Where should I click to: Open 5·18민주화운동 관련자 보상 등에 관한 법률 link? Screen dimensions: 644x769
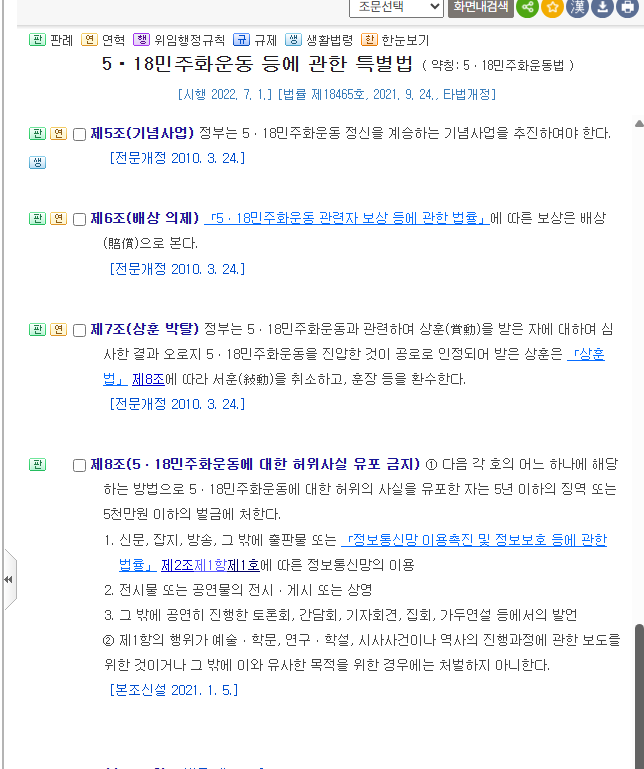[x=347, y=218]
